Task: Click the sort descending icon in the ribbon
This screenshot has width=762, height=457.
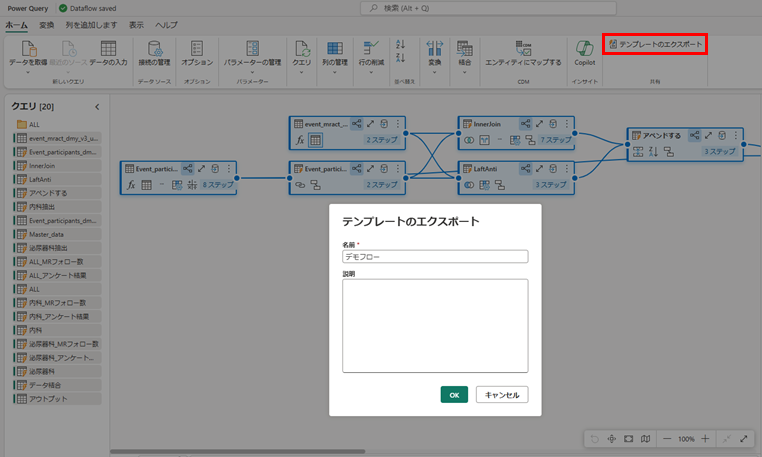Action: 400,58
